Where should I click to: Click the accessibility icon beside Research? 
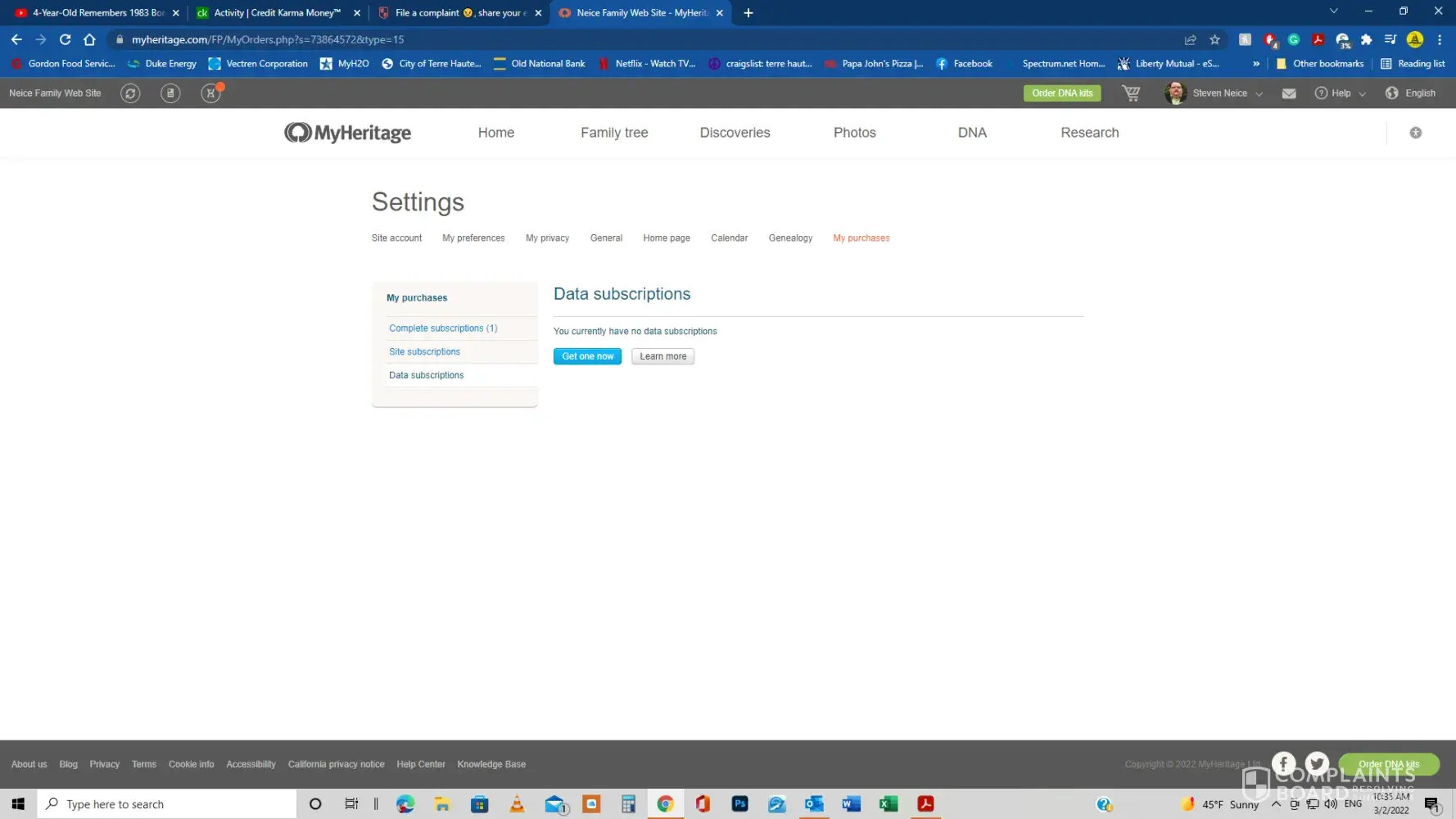1415,133
